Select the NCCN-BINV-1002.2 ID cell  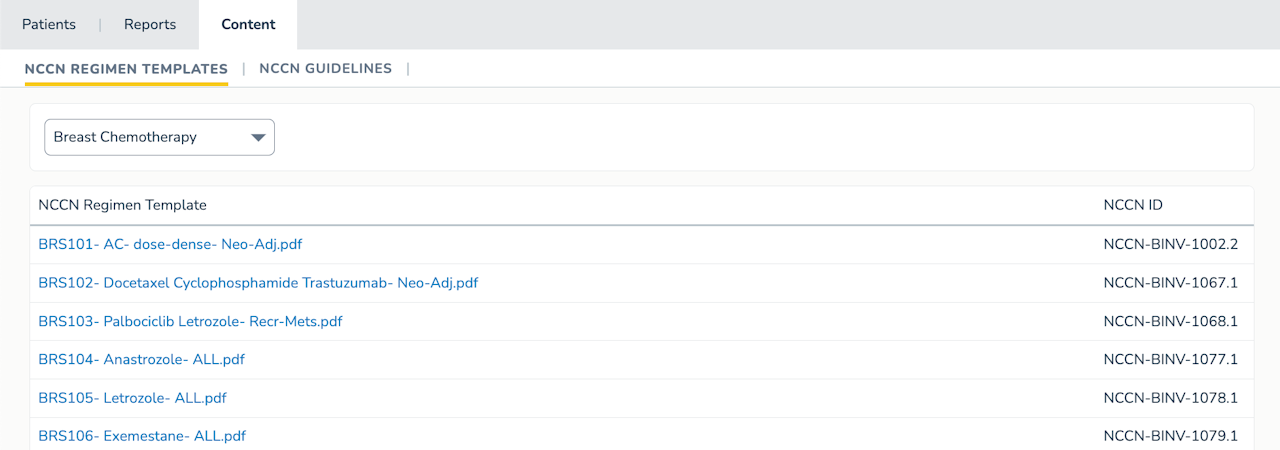point(1170,244)
